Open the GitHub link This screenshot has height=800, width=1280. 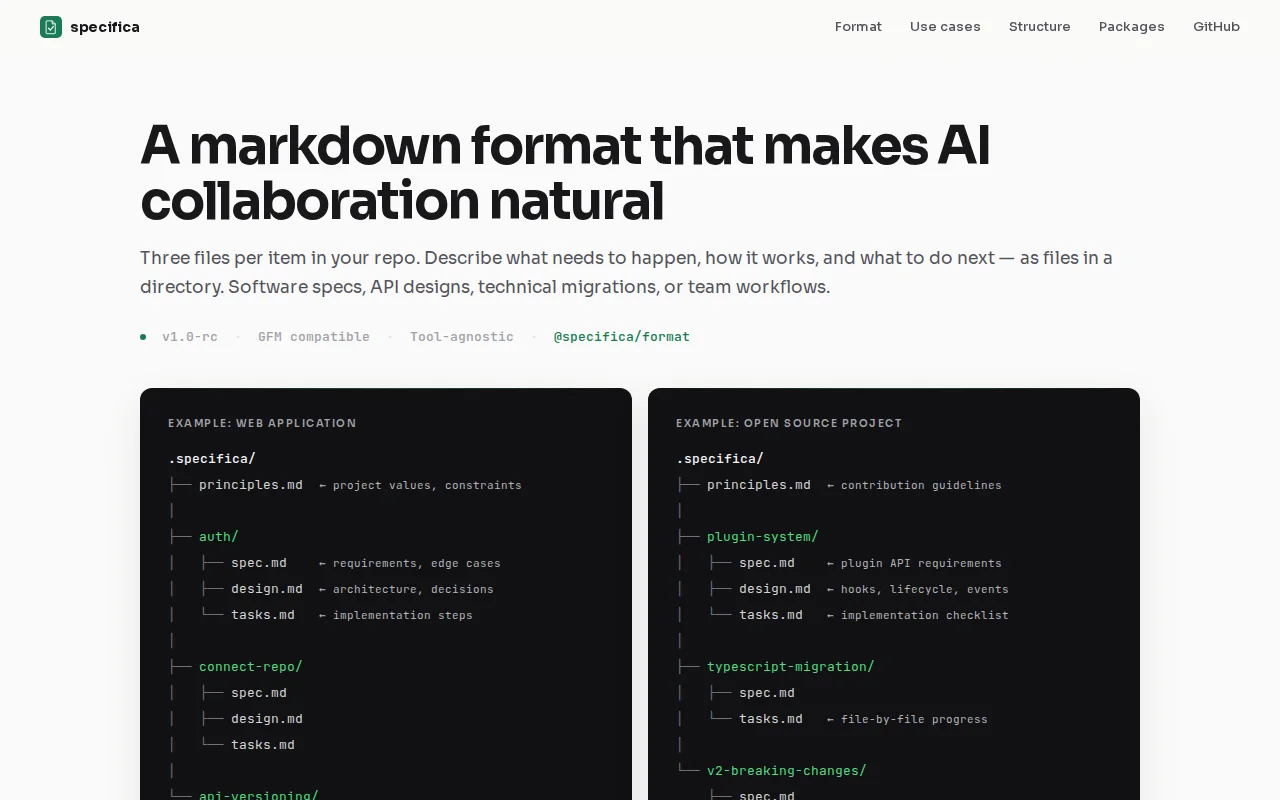(x=1216, y=27)
